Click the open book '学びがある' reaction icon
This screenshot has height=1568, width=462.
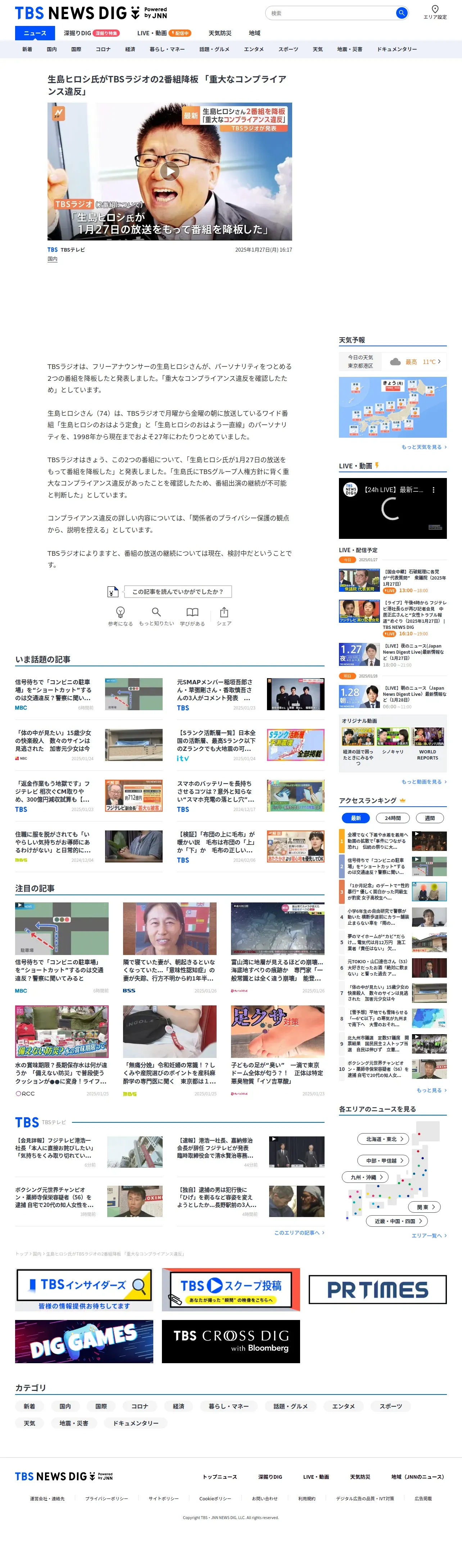click(192, 612)
